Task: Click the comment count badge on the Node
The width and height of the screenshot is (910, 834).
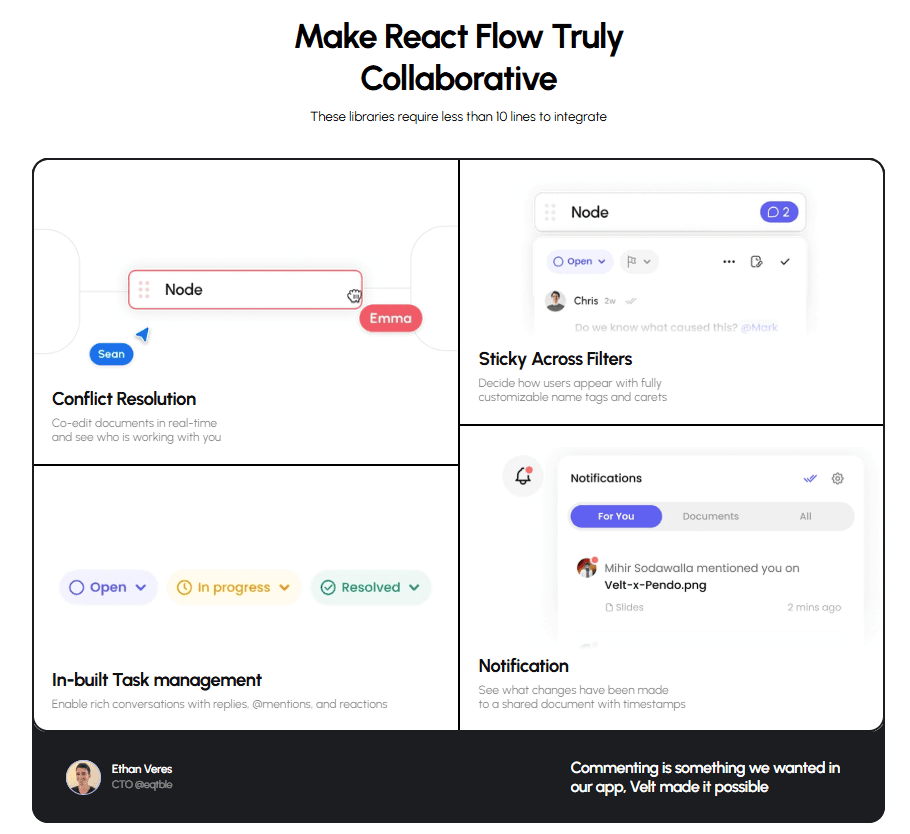Action: (779, 212)
